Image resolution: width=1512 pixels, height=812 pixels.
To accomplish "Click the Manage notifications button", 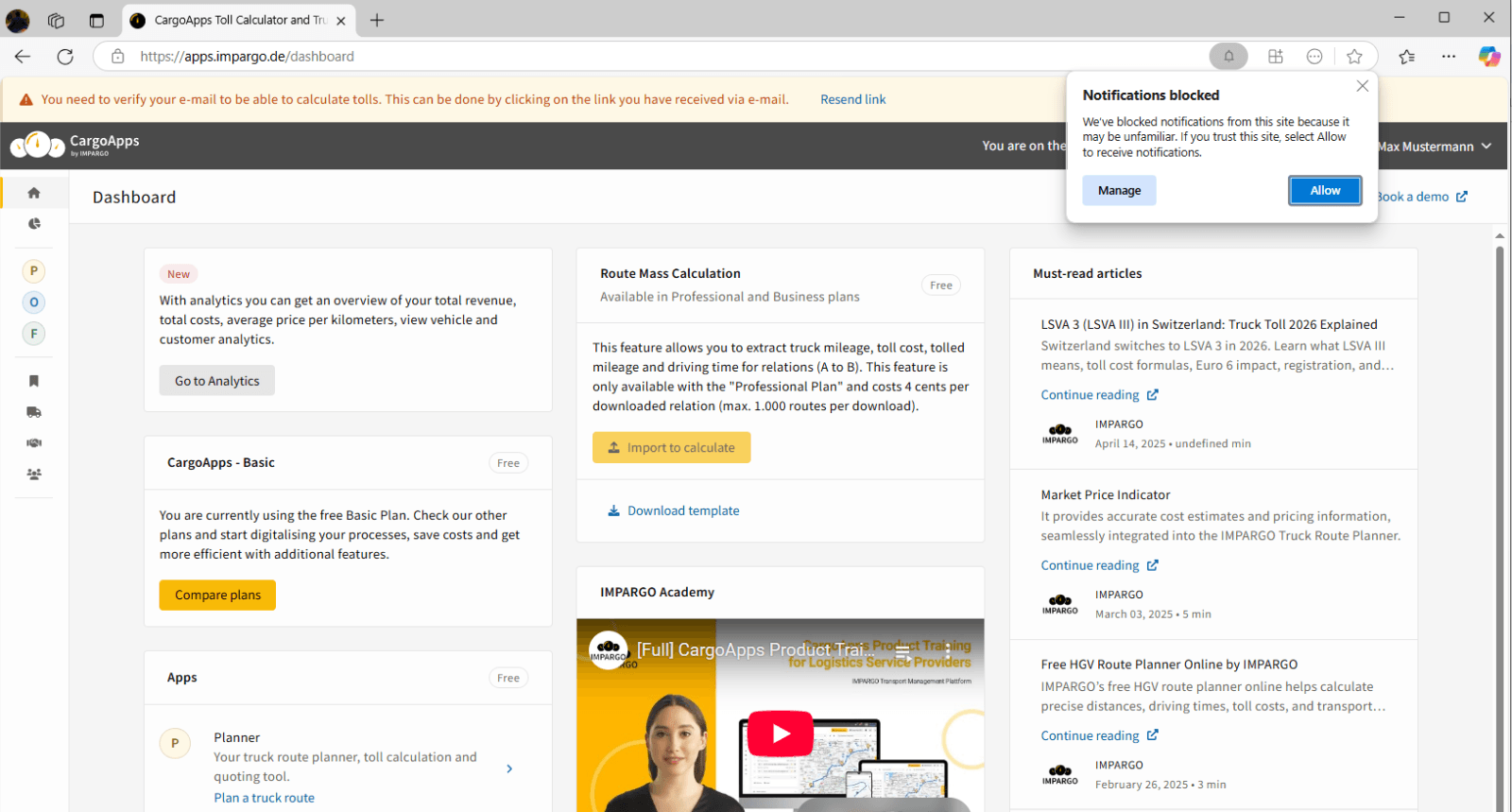I will (x=1119, y=191).
